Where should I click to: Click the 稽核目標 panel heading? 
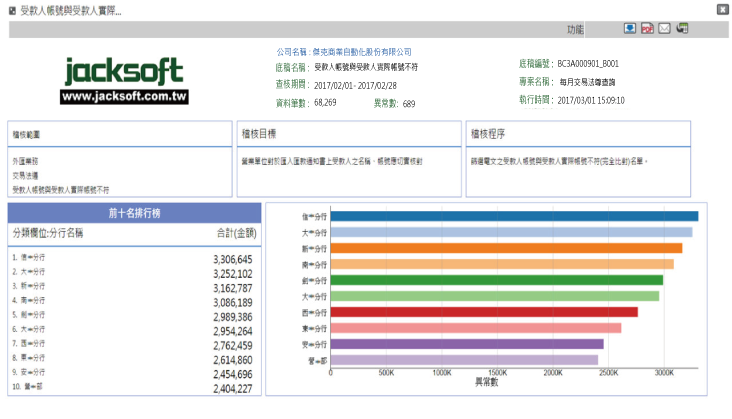click(x=259, y=132)
